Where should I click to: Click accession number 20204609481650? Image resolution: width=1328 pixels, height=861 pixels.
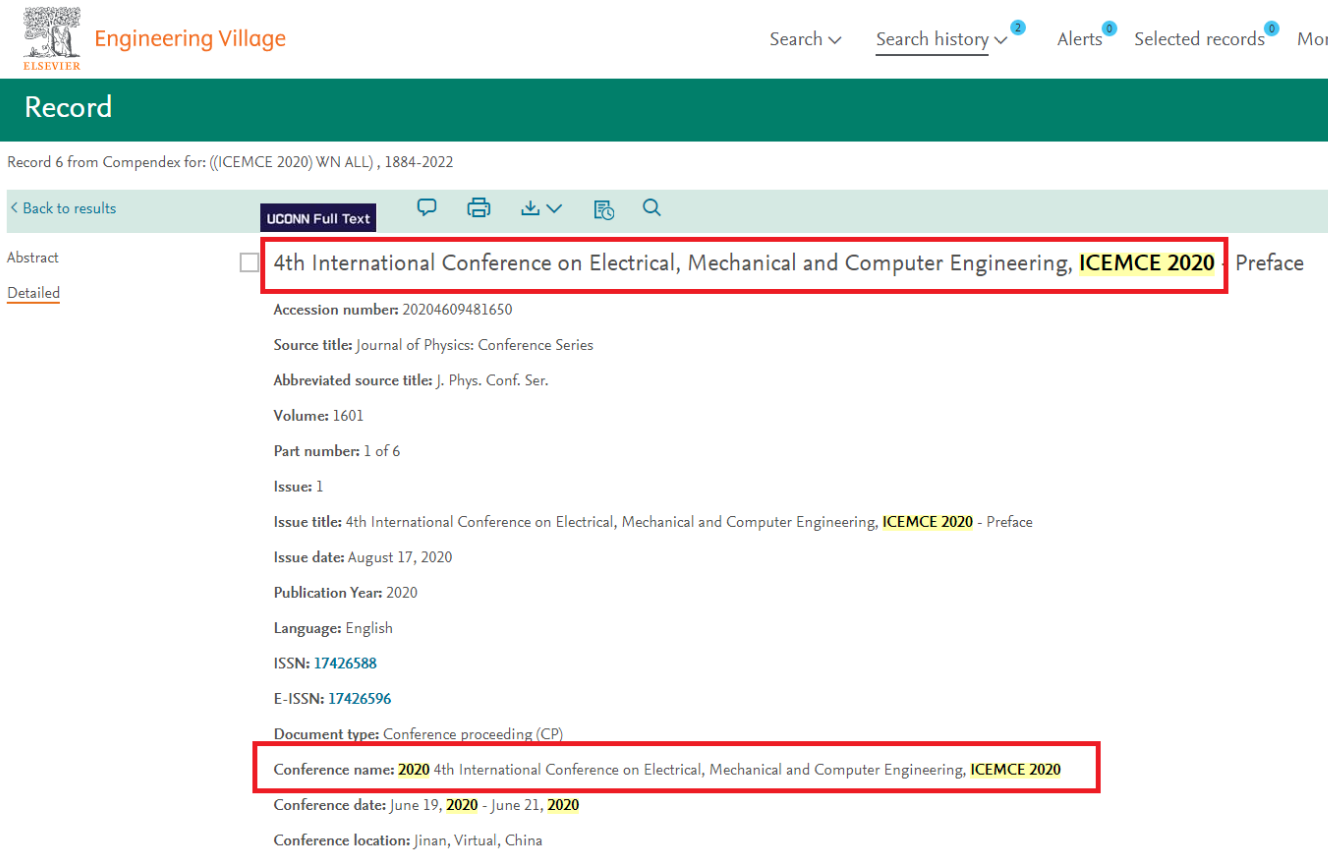pyautogui.click(x=457, y=310)
